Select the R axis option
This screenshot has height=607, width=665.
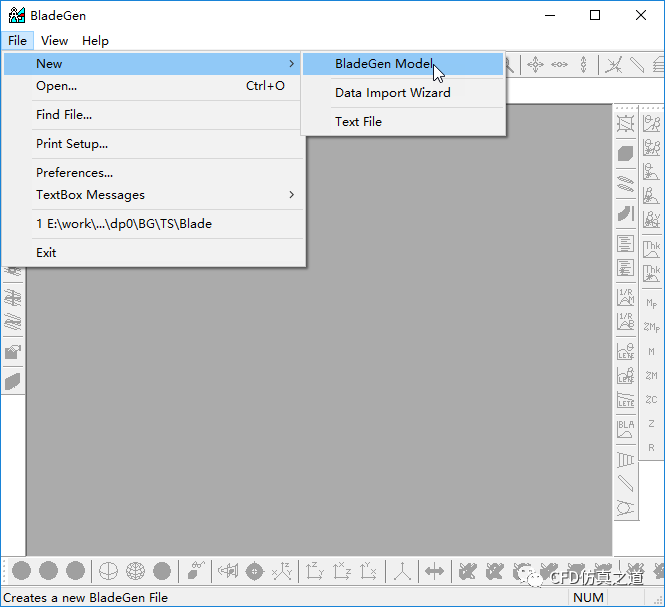(651, 448)
